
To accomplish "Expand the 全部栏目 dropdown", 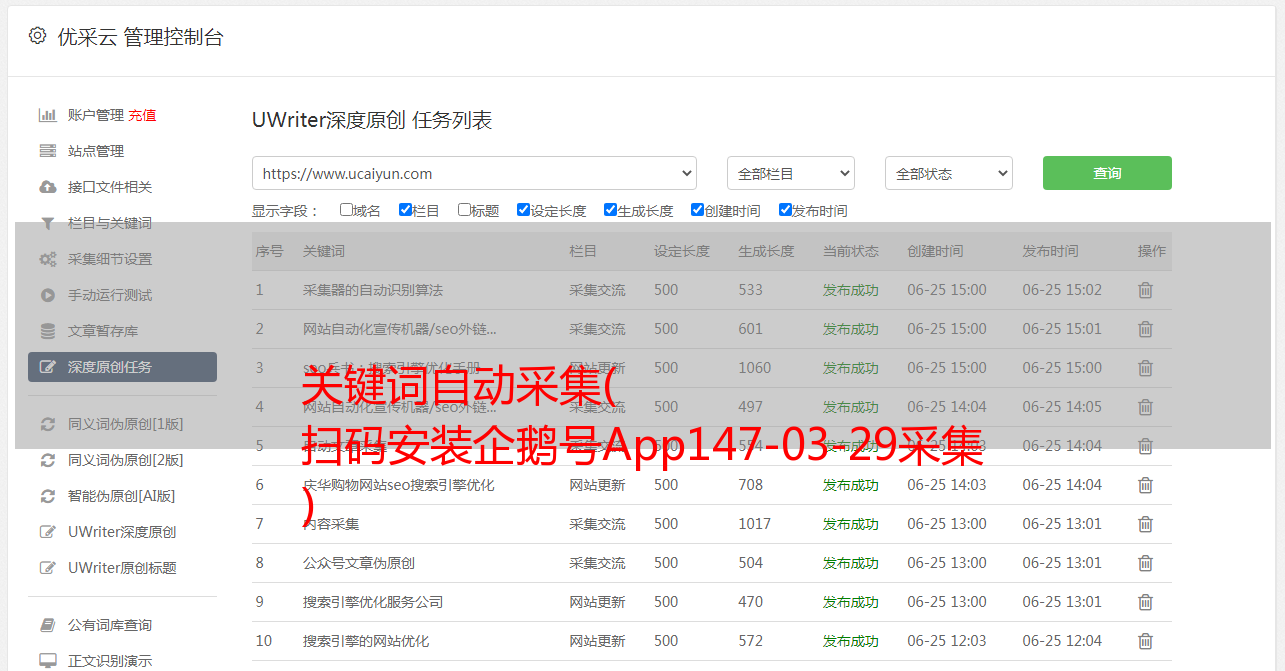I will tap(790, 173).
